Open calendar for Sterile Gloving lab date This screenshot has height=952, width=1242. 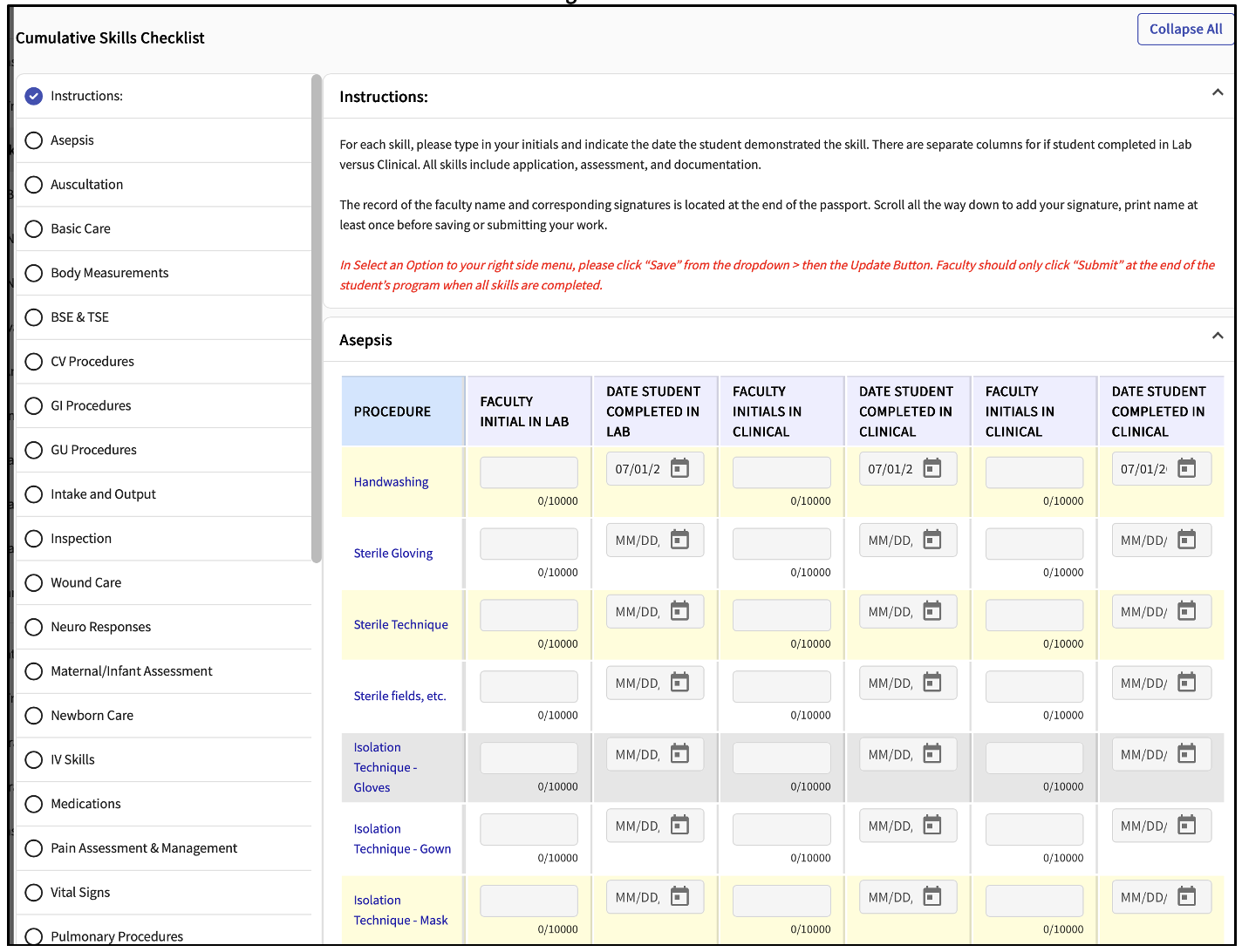pyautogui.click(x=679, y=541)
